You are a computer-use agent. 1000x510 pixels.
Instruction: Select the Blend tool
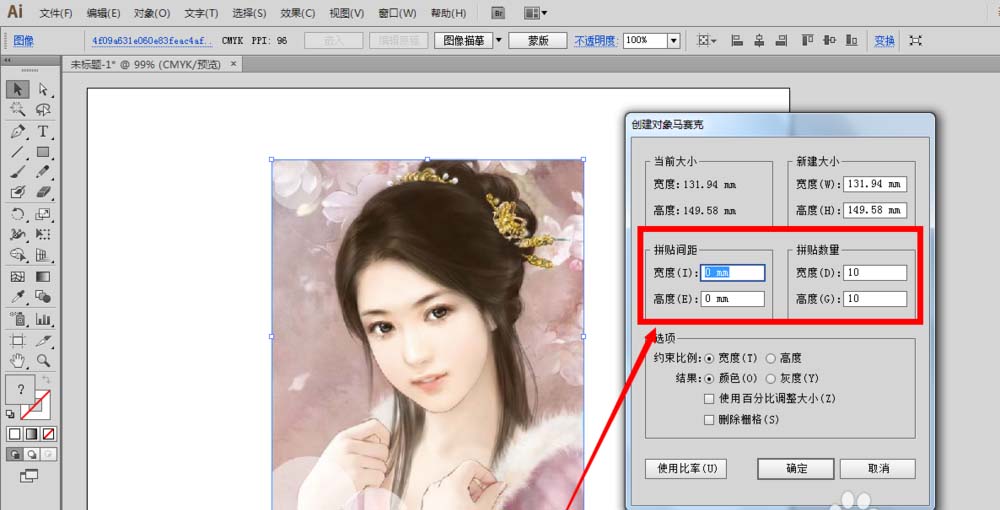(x=43, y=297)
